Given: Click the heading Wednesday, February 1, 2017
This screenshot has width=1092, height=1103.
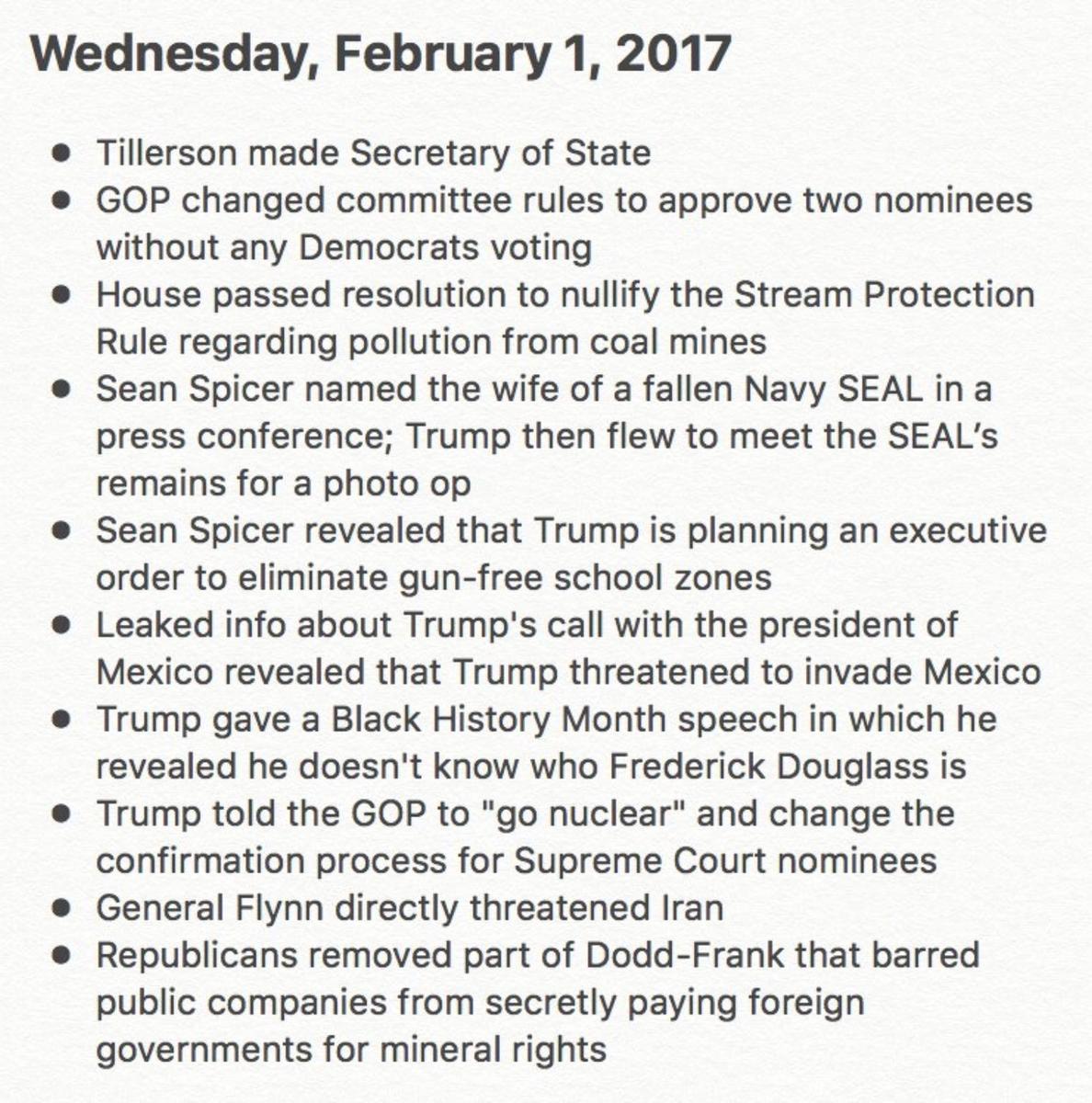Looking at the screenshot, I should coord(381,55).
